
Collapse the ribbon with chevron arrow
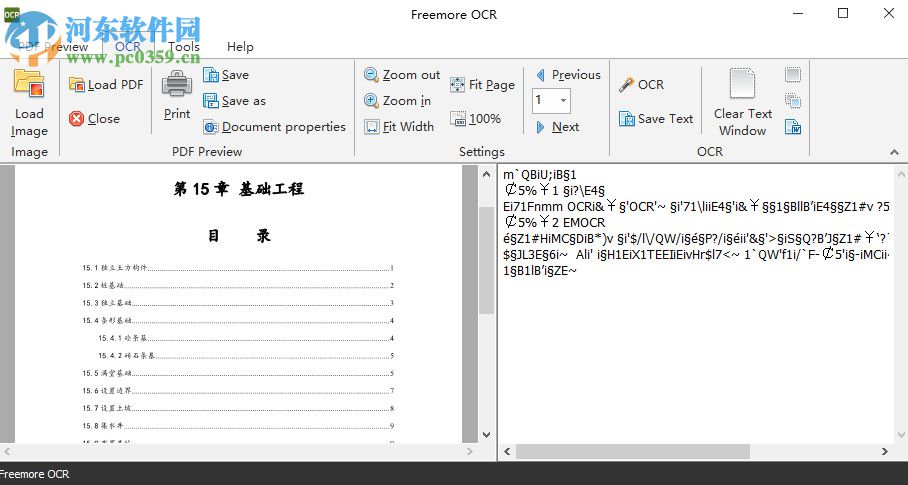(894, 152)
